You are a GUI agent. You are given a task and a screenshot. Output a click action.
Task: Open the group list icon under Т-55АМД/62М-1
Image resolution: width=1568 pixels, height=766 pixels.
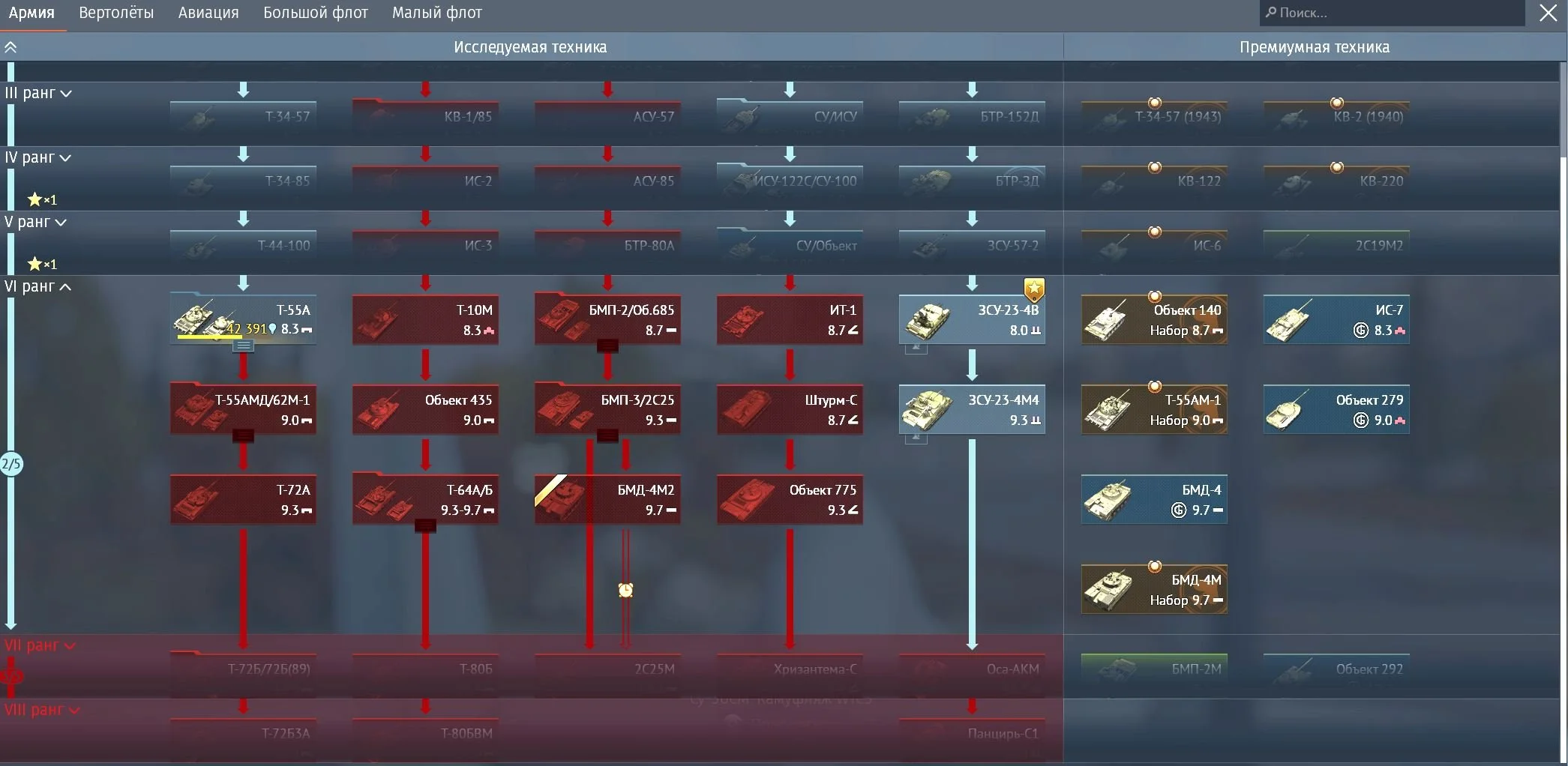click(x=243, y=435)
